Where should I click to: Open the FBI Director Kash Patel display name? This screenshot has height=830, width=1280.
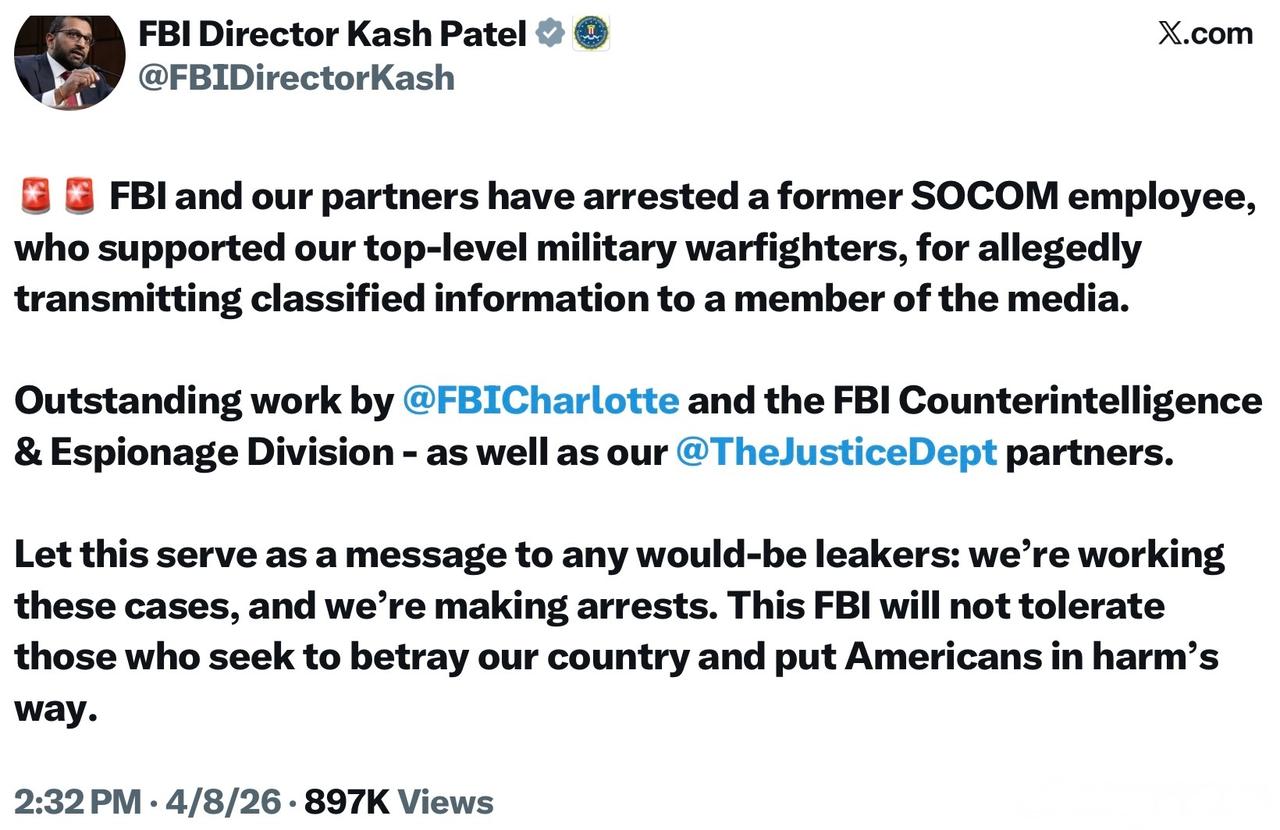pos(332,34)
